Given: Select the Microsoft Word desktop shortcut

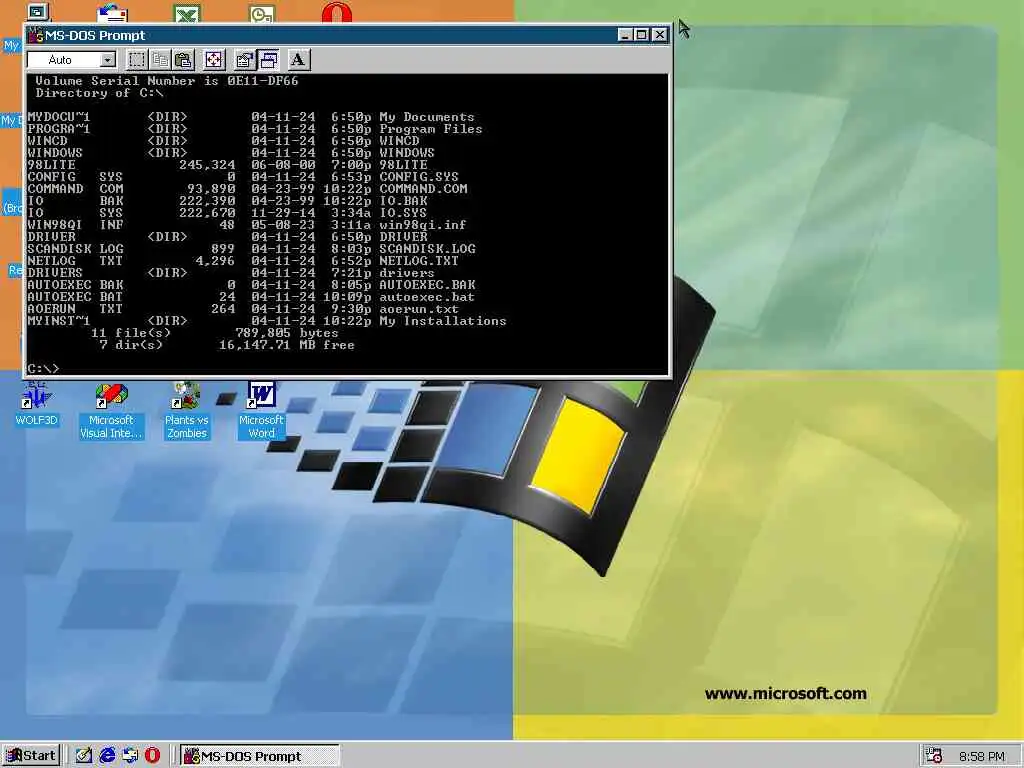Looking at the screenshot, I should coord(261,411).
